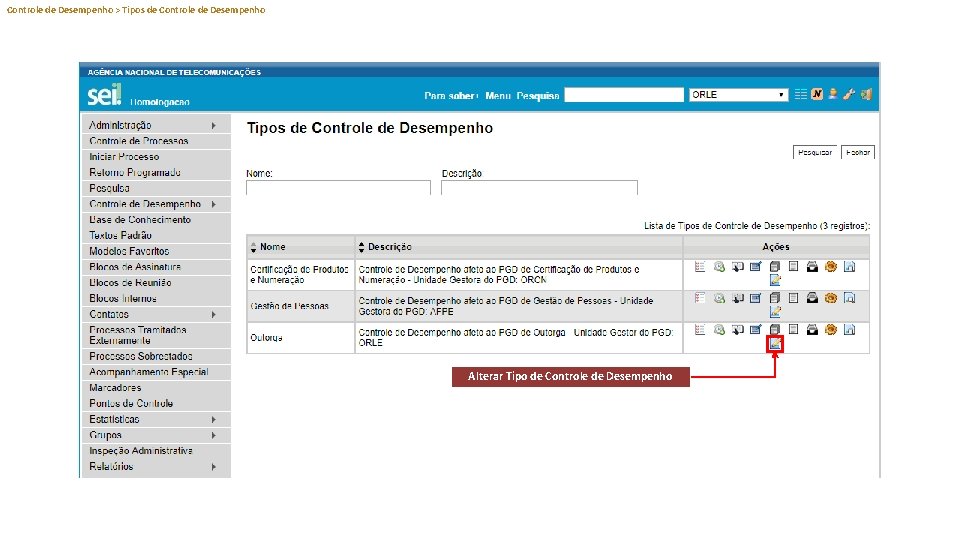Click the orange gear icon in Certificação row
The image size is (960, 540).
tap(831, 266)
